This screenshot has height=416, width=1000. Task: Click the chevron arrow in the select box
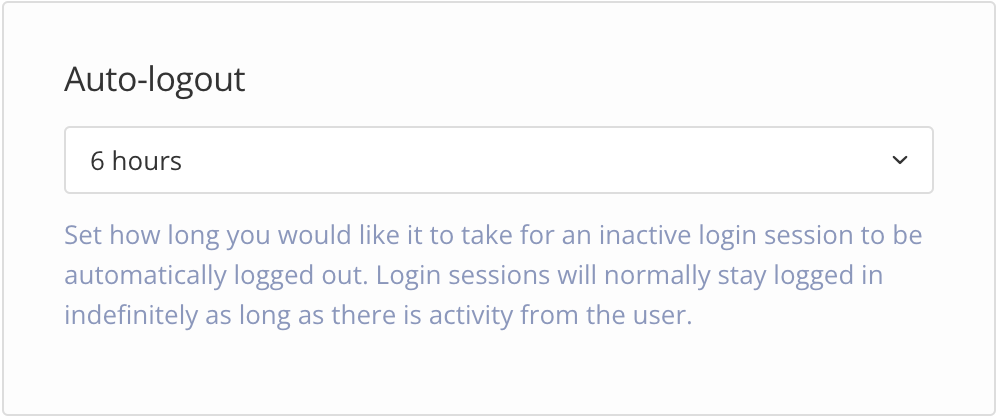pos(899,160)
